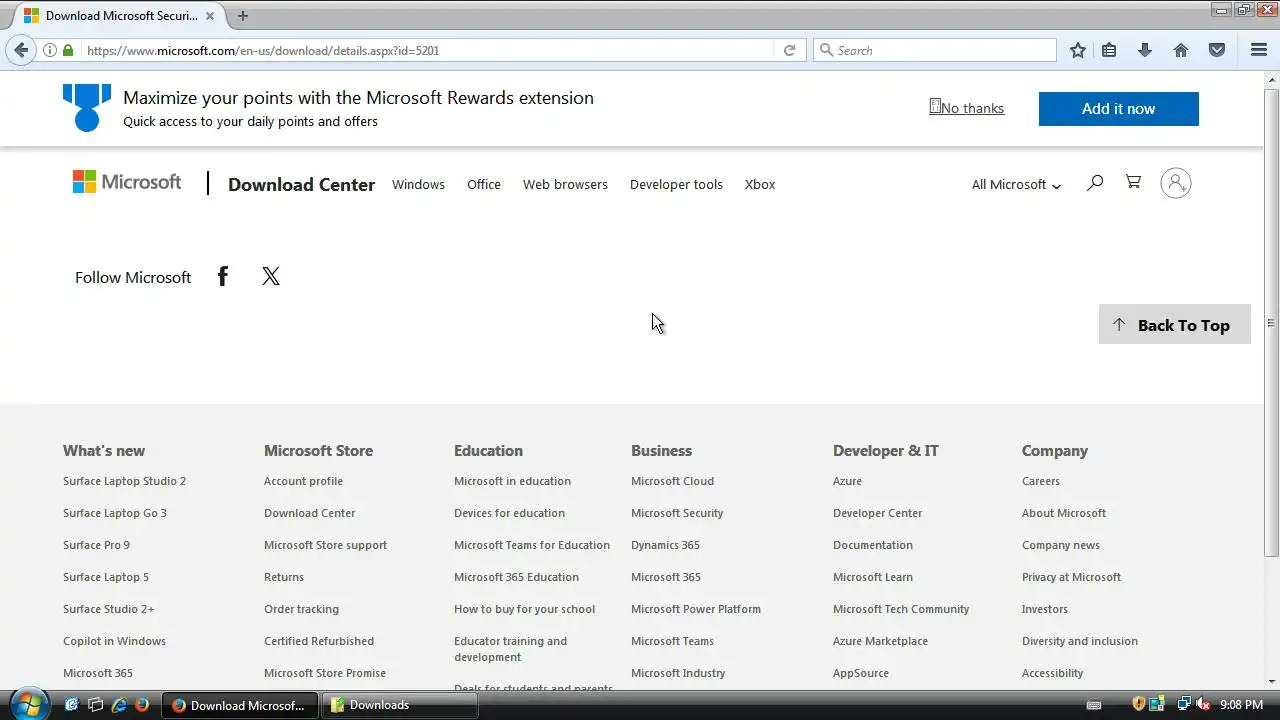Open Microsoft's X (Twitter) icon
The image size is (1280, 720).
271,277
